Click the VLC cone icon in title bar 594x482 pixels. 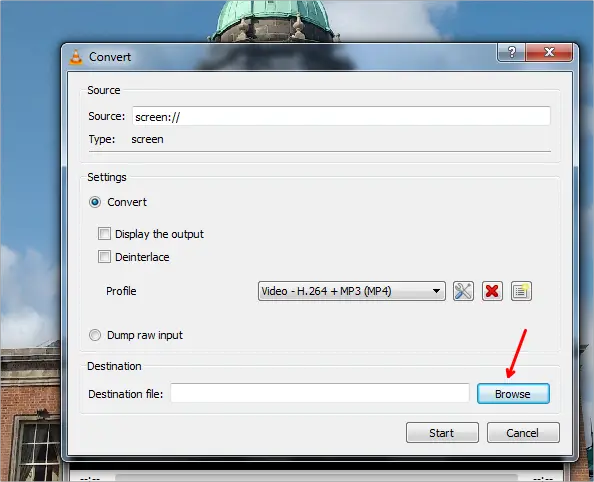point(76,57)
